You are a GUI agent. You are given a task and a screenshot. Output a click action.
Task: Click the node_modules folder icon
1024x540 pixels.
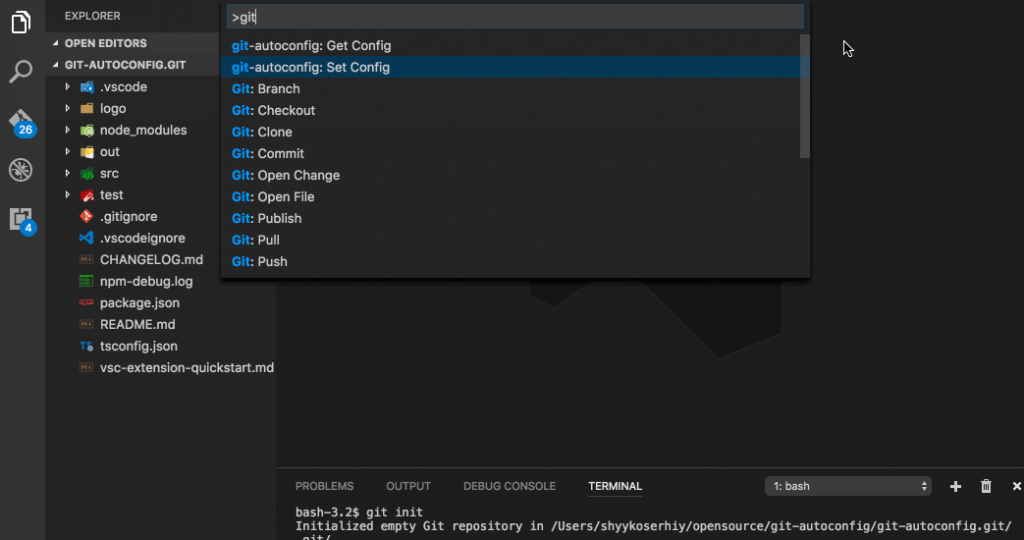click(x=87, y=130)
